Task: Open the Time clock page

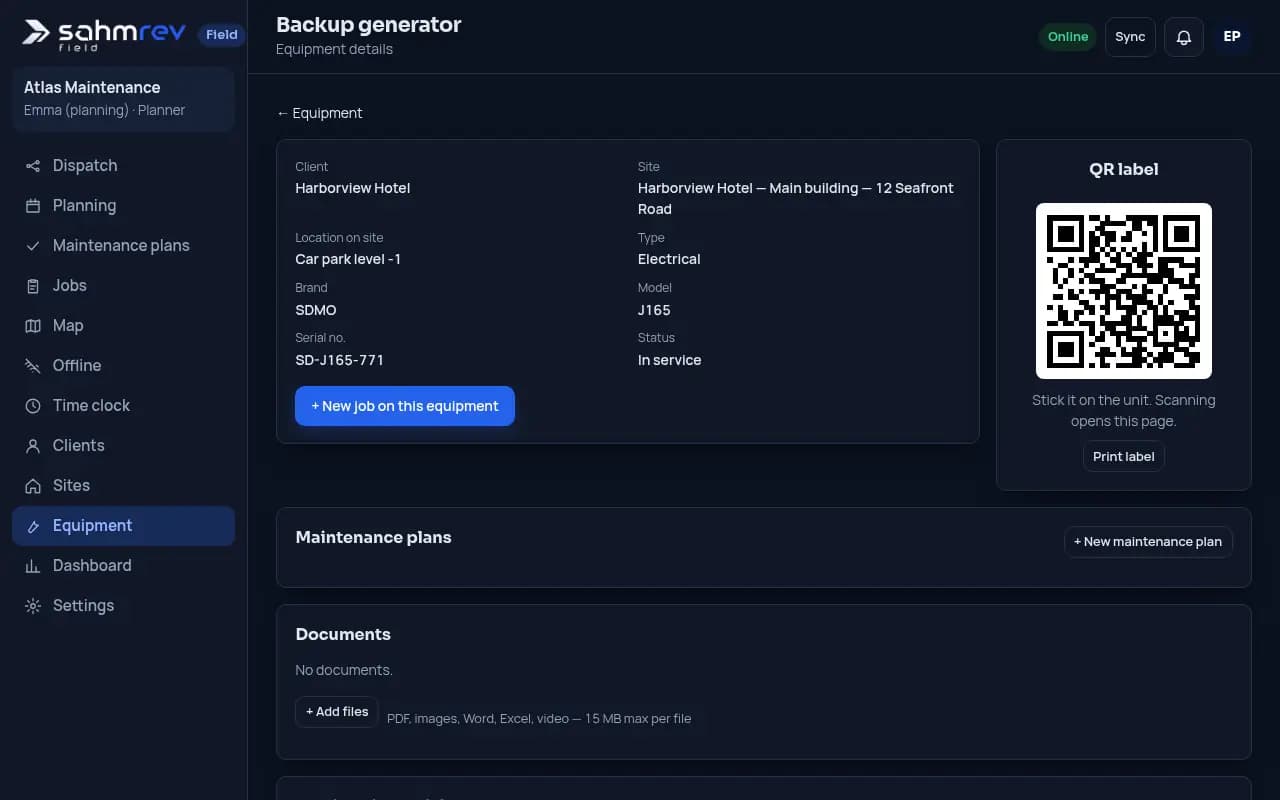Action: (x=124, y=406)
